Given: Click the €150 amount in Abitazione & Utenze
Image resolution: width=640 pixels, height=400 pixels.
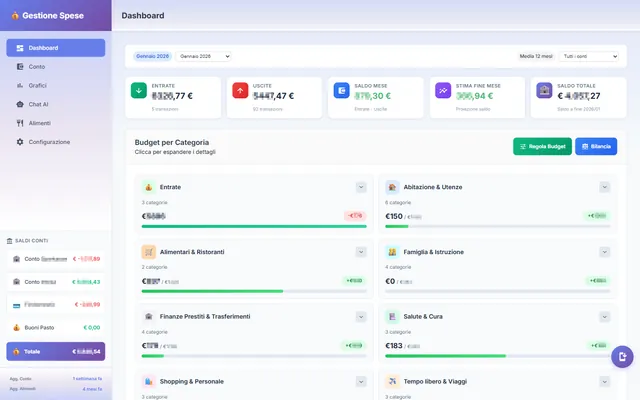Looking at the screenshot, I should pyautogui.click(x=394, y=216).
